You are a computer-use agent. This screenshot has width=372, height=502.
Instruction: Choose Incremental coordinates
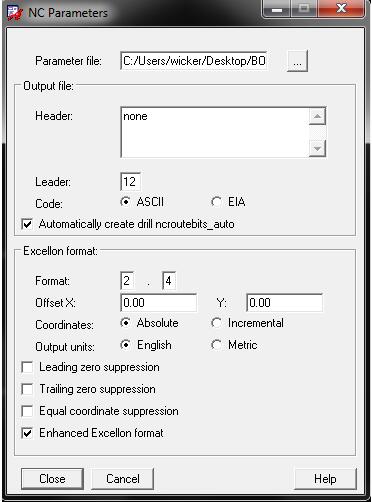[x=216, y=323]
